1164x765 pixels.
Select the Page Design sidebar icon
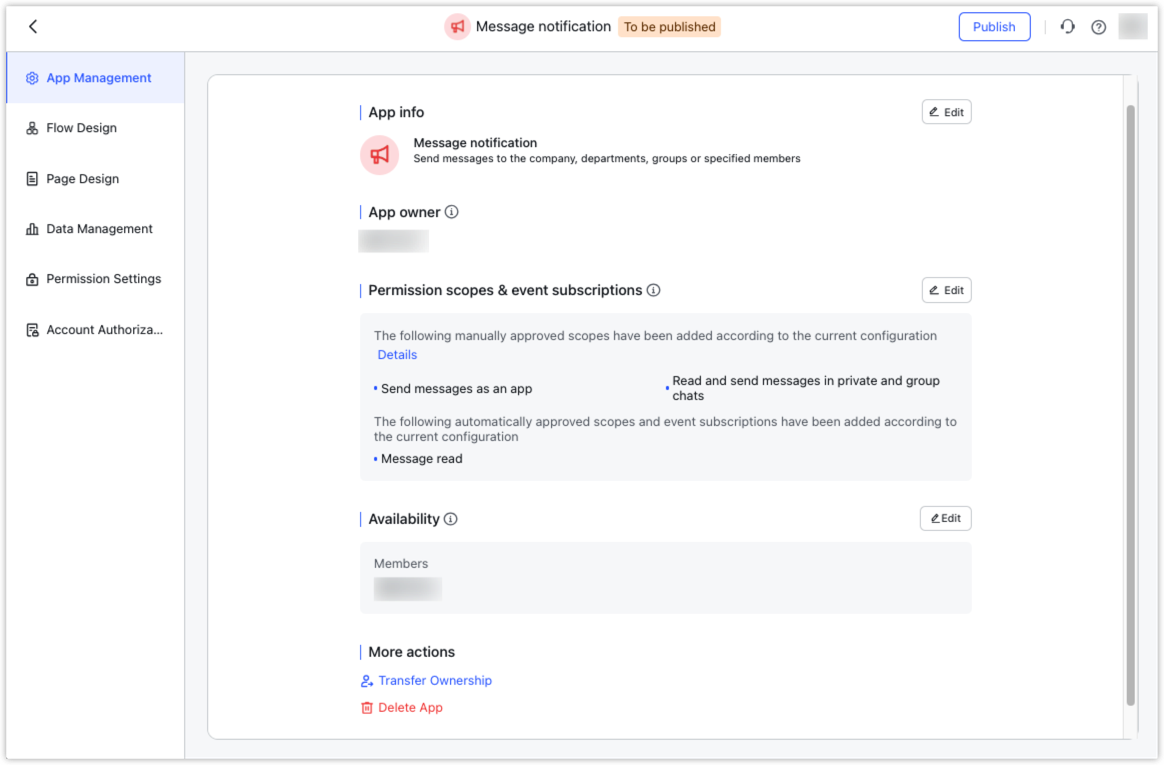pyautogui.click(x=31, y=178)
